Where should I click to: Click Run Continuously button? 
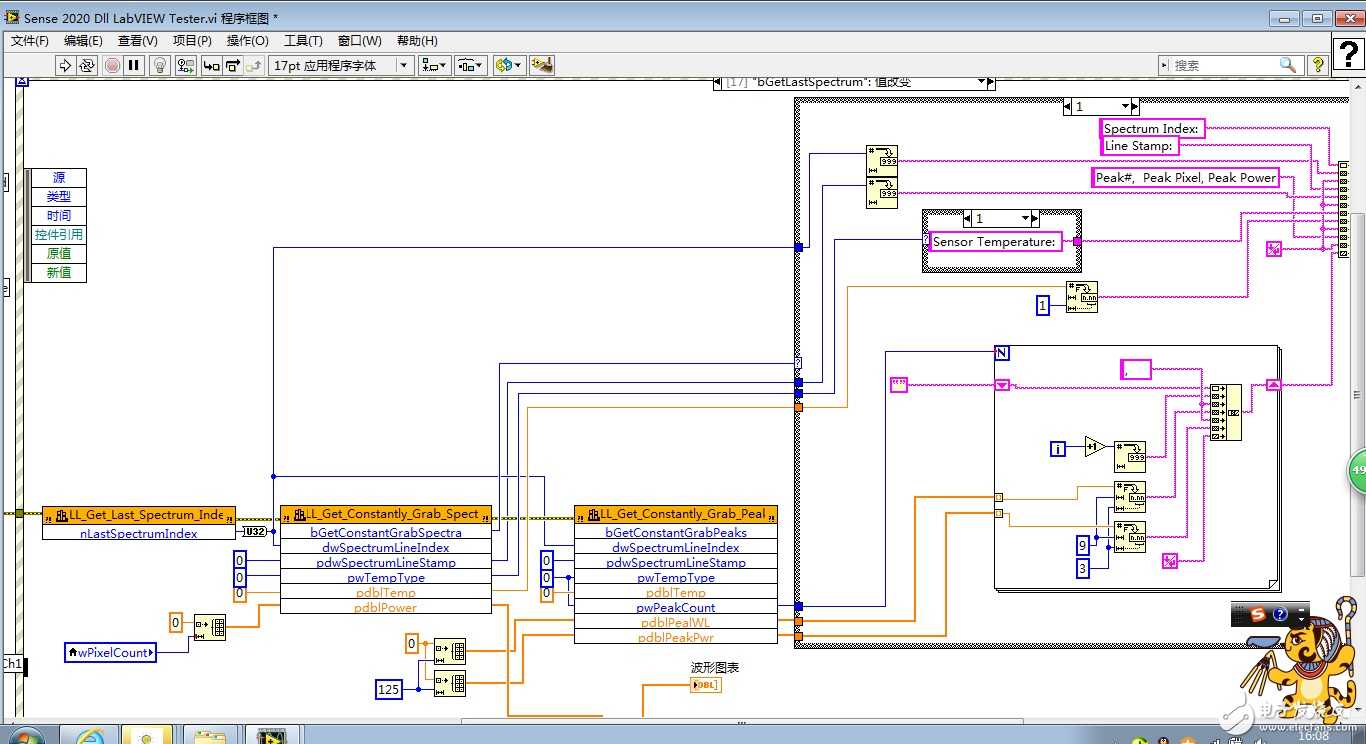coord(87,65)
